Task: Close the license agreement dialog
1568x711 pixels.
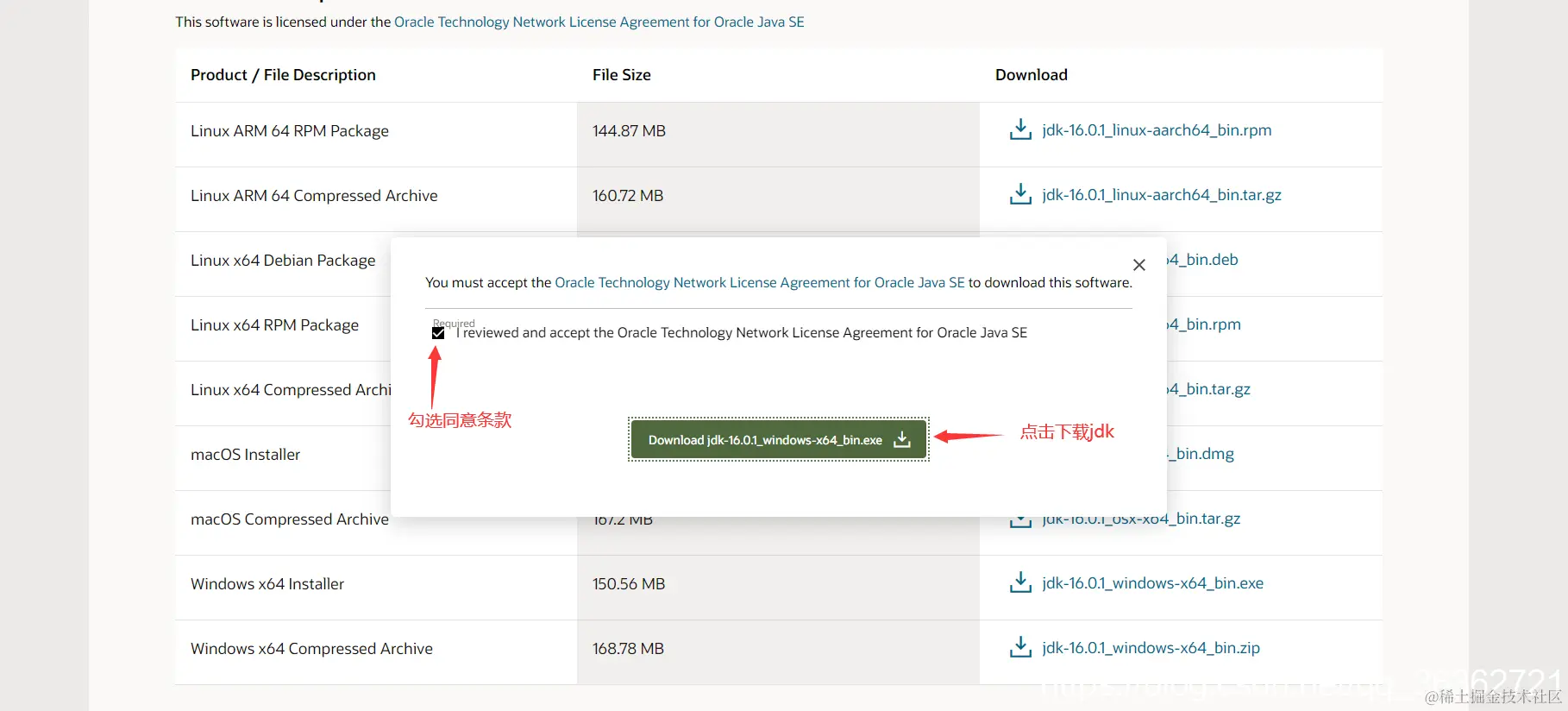Action: pos(1139,265)
